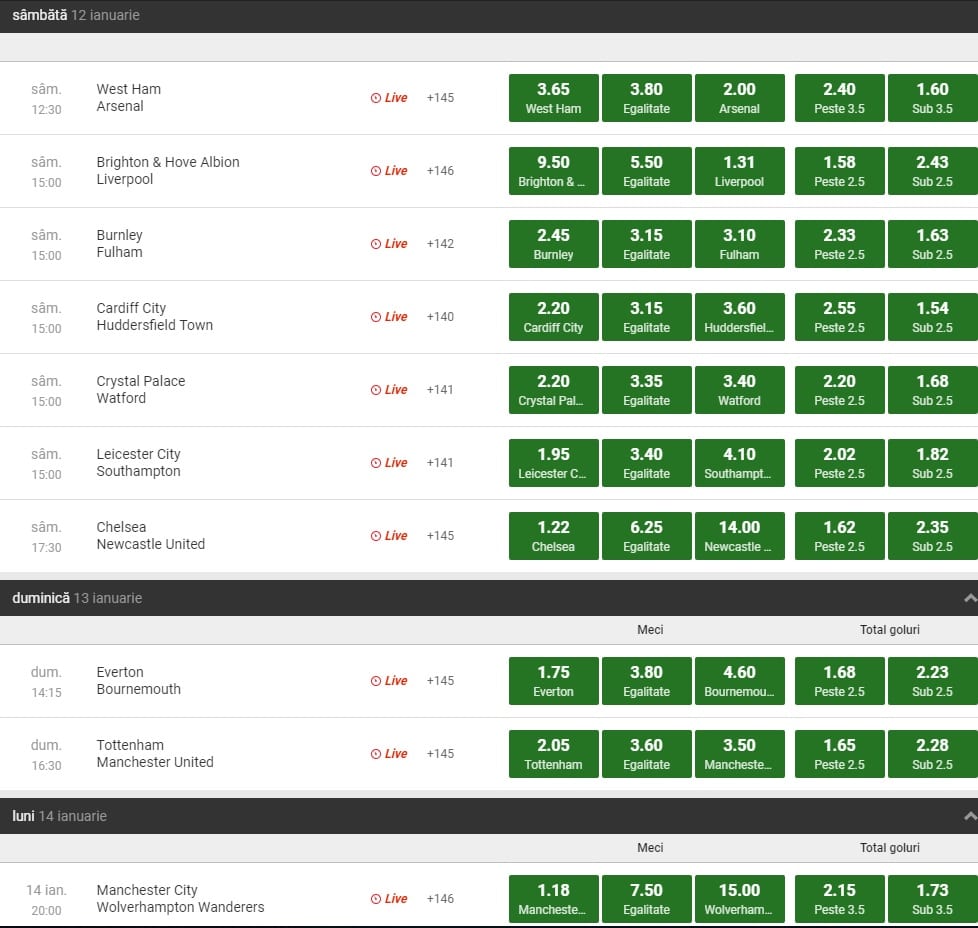
Task: Select Egalitate 3.80 for West Ham vs Arsenal
Action: coord(647,98)
